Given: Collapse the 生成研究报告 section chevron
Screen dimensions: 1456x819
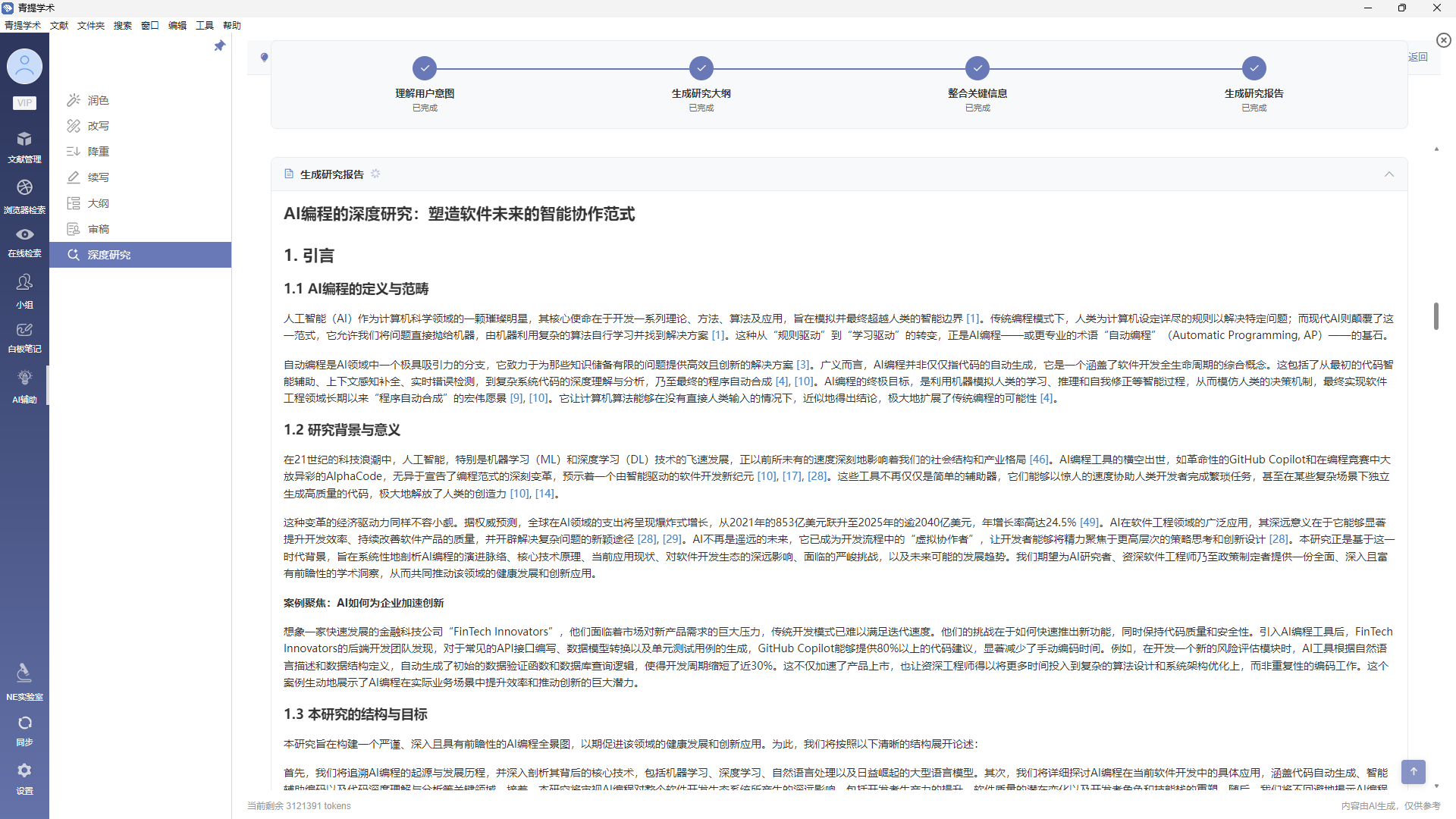Looking at the screenshot, I should point(1389,174).
